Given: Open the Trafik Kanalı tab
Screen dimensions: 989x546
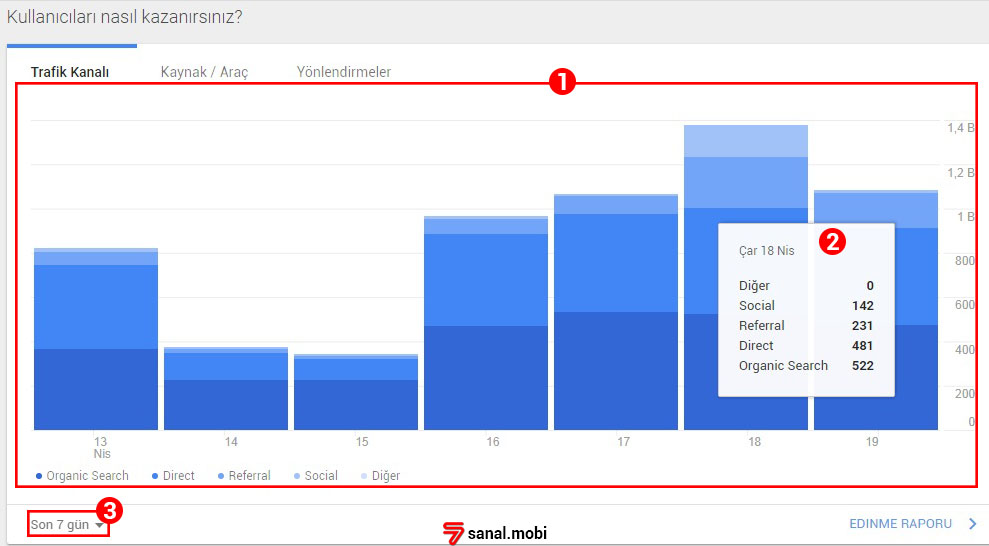Looking at the screenshot, I should pos(69,72).
